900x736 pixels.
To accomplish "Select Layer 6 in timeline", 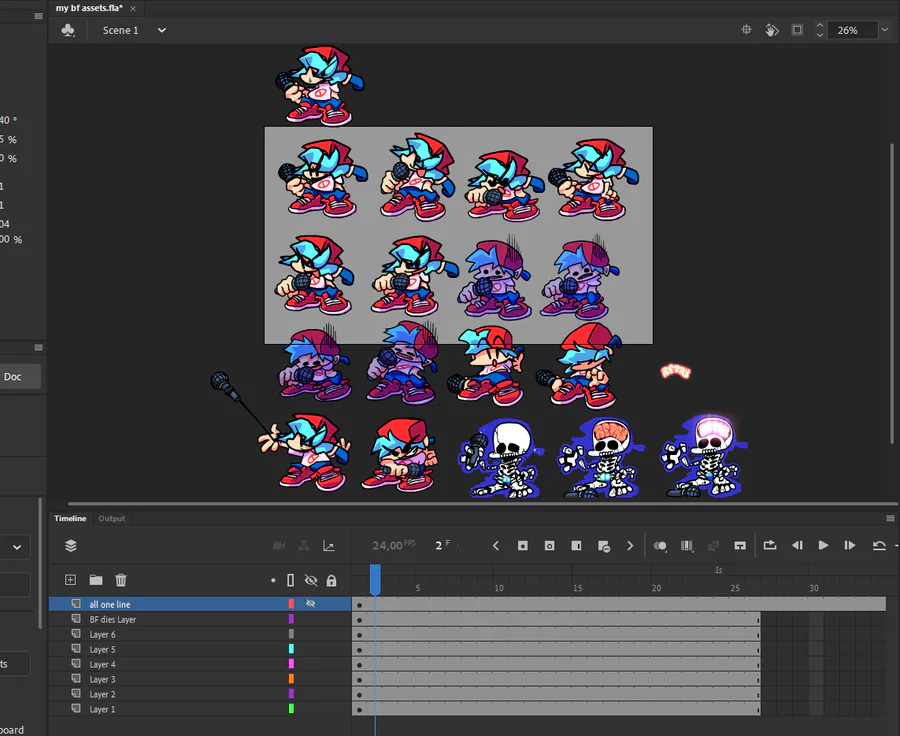I will [x=200, y=634].
